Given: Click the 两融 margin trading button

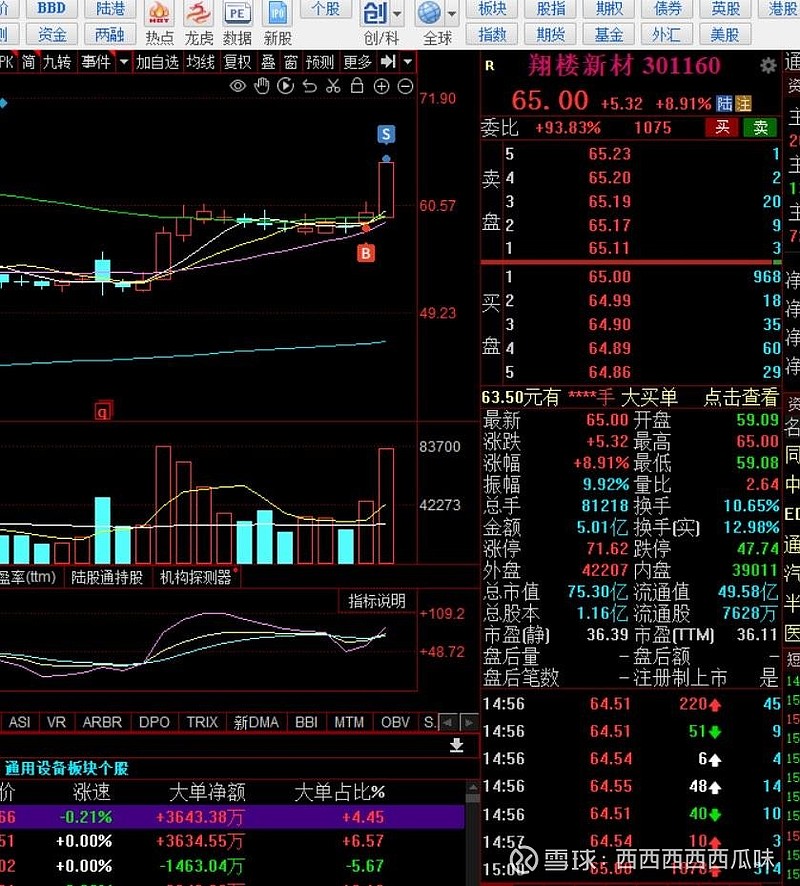Looking at the screenshot, I should point(110,35).
